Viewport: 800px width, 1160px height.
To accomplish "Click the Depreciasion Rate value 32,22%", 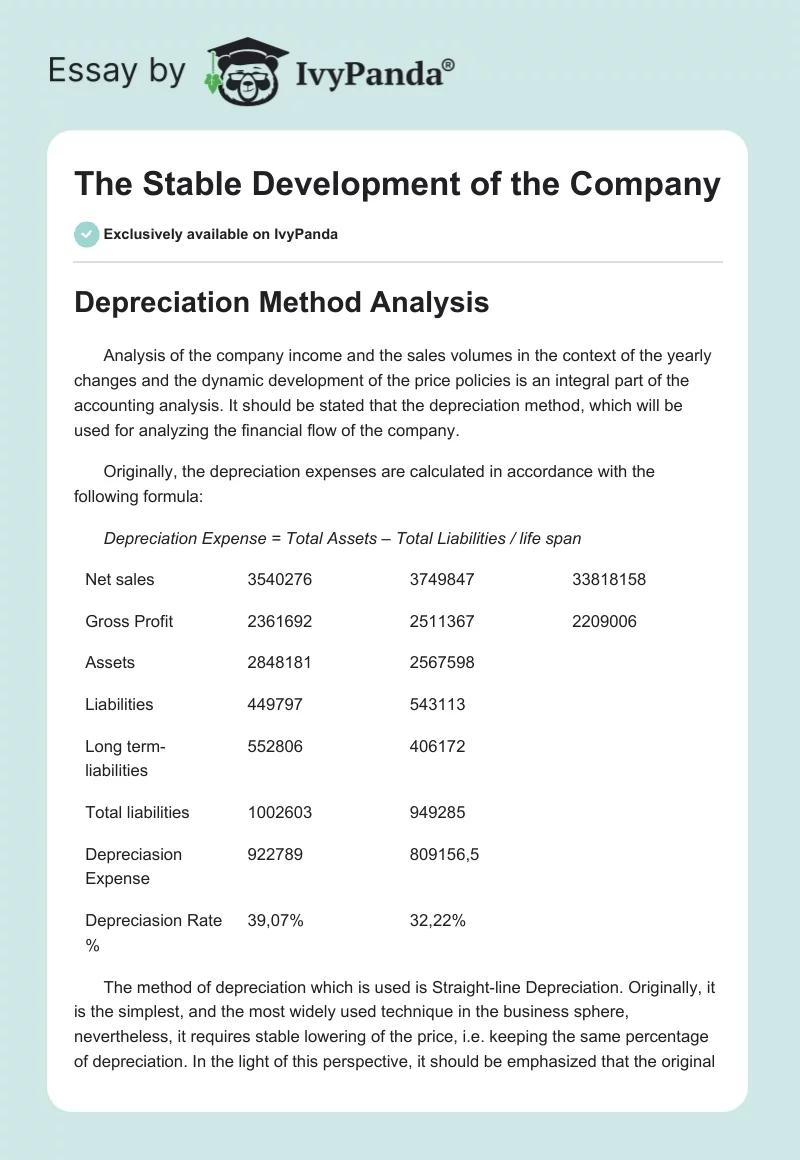I will click(x=437, y=920).
